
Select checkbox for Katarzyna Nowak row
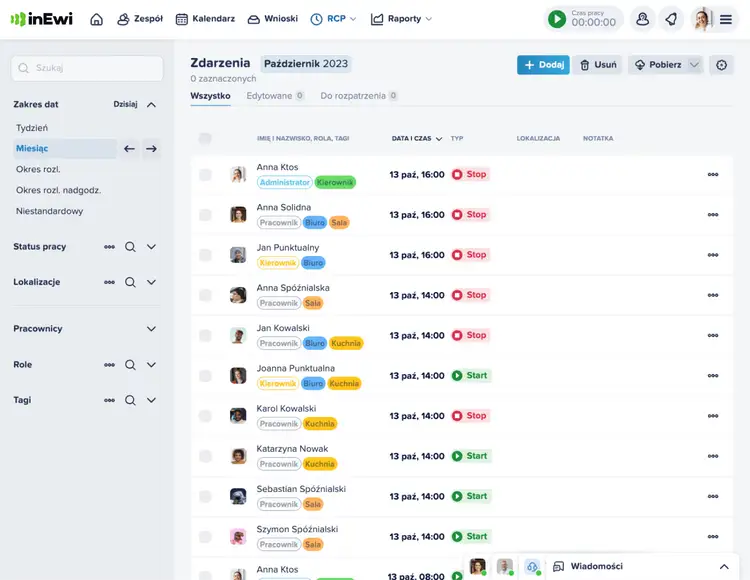tap(205, 456)
